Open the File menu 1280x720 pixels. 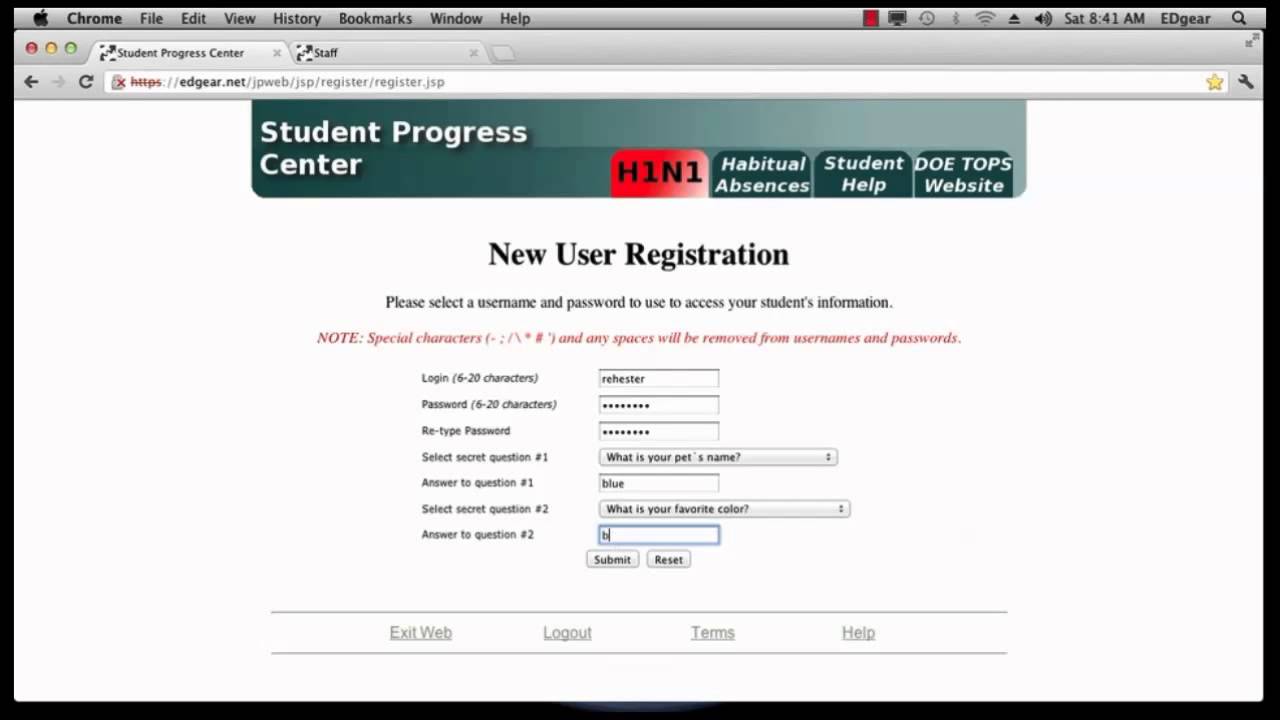pos(151,18)
